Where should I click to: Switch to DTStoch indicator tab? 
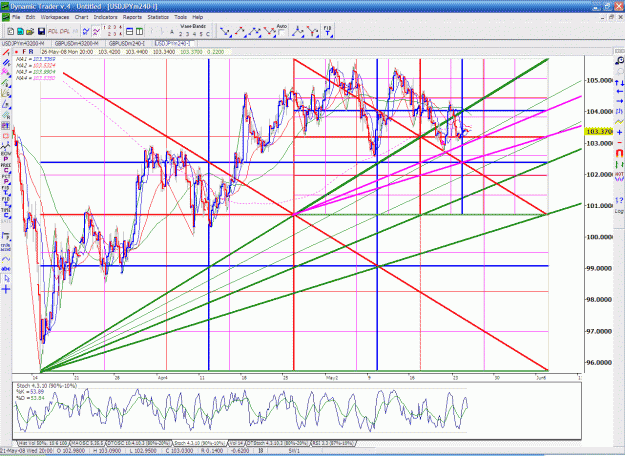pos(278,443)
